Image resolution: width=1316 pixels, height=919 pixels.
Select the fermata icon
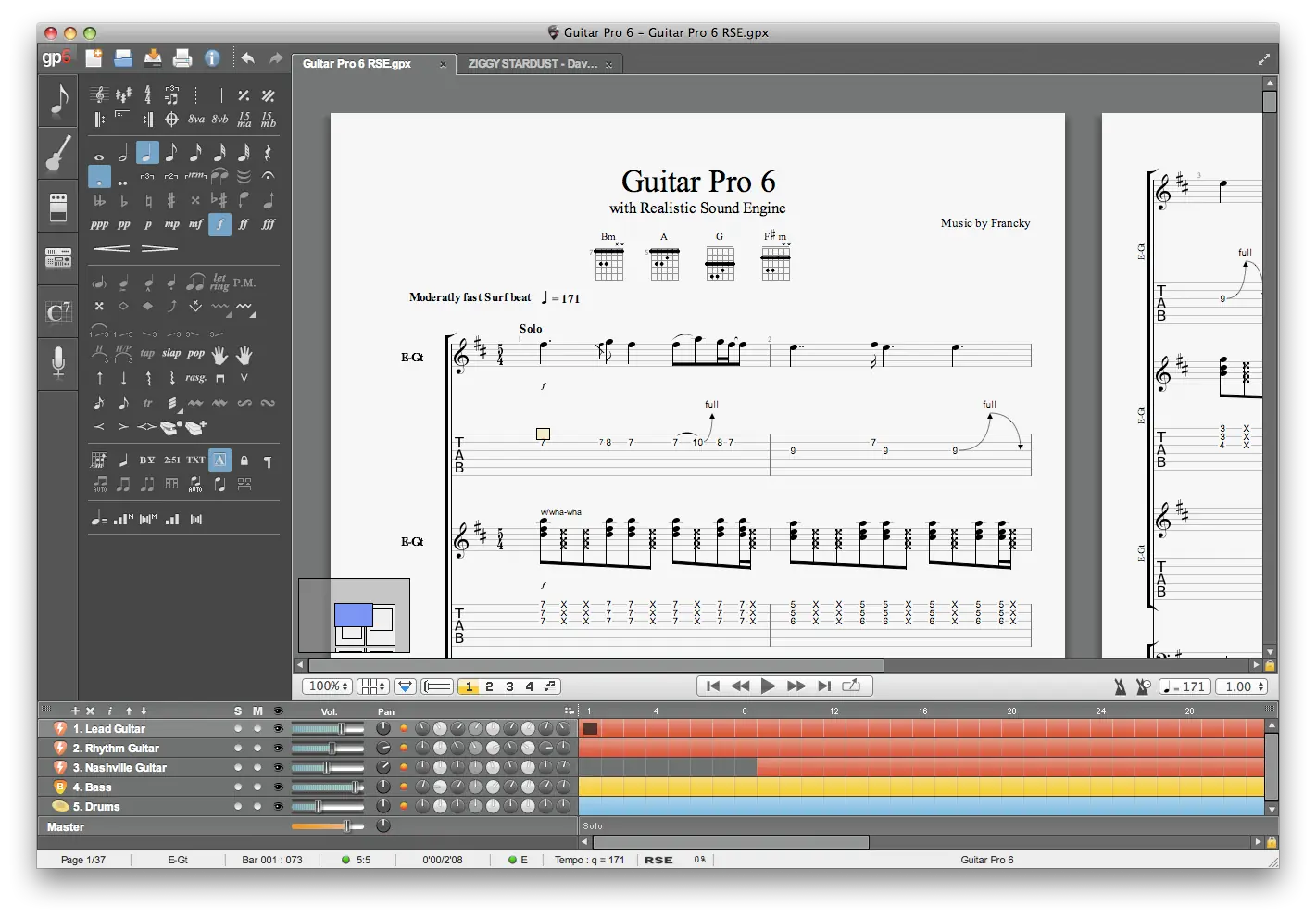(x=268, y=175)
